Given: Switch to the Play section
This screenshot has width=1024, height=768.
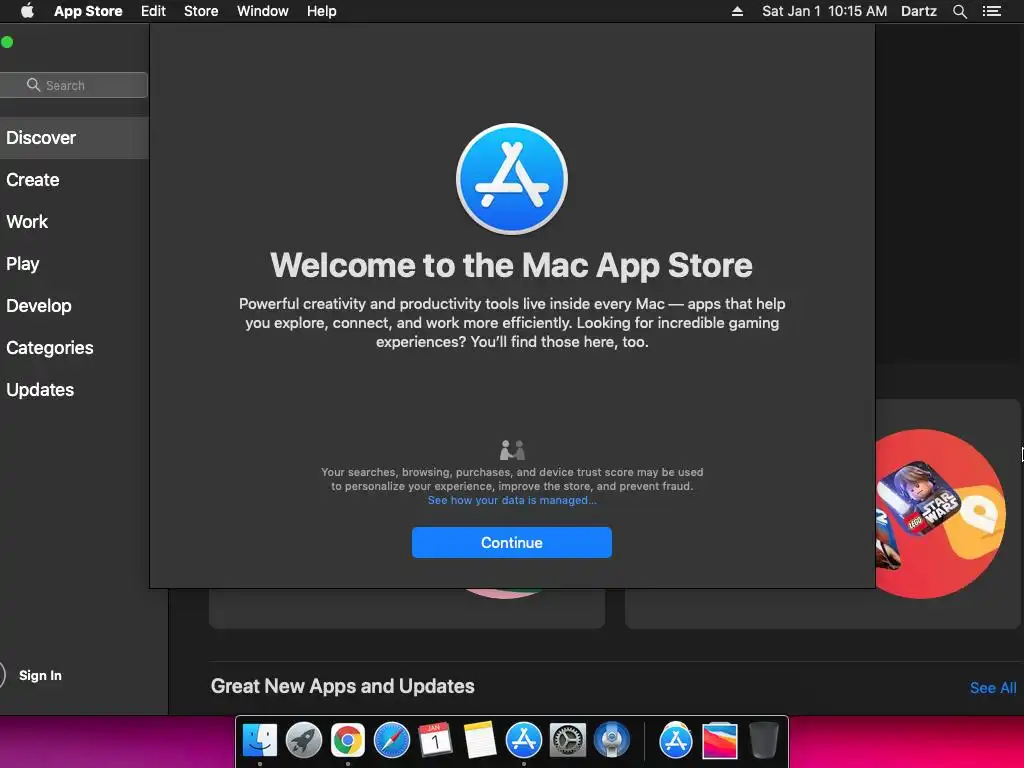Looking at the screenshot, I should coord(23,264).
